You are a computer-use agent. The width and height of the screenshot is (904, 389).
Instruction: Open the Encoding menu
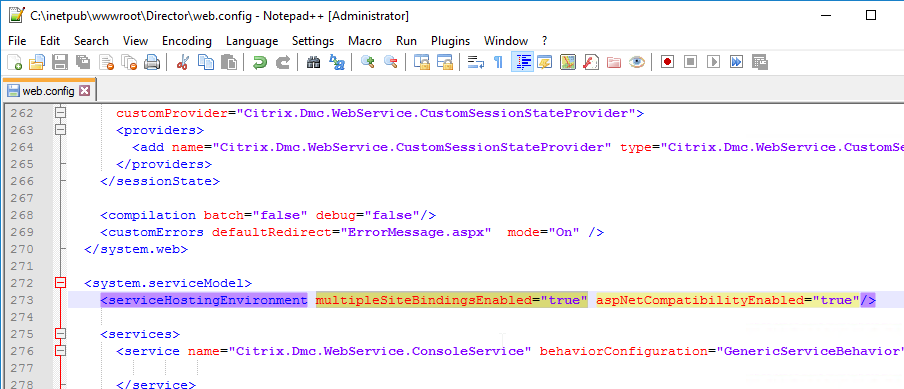187,41
